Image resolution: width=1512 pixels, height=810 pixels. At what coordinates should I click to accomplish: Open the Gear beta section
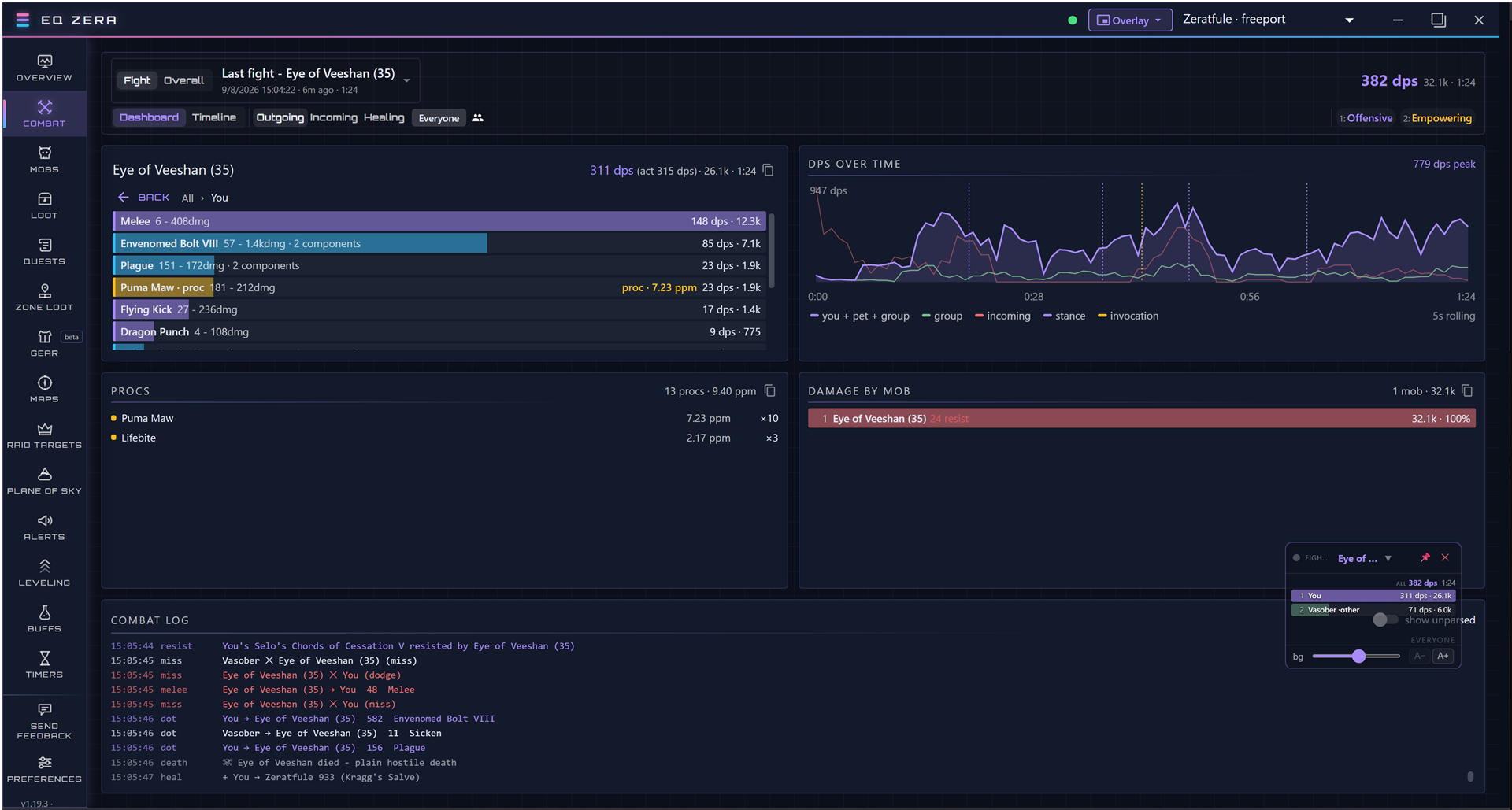pos(44,344)
